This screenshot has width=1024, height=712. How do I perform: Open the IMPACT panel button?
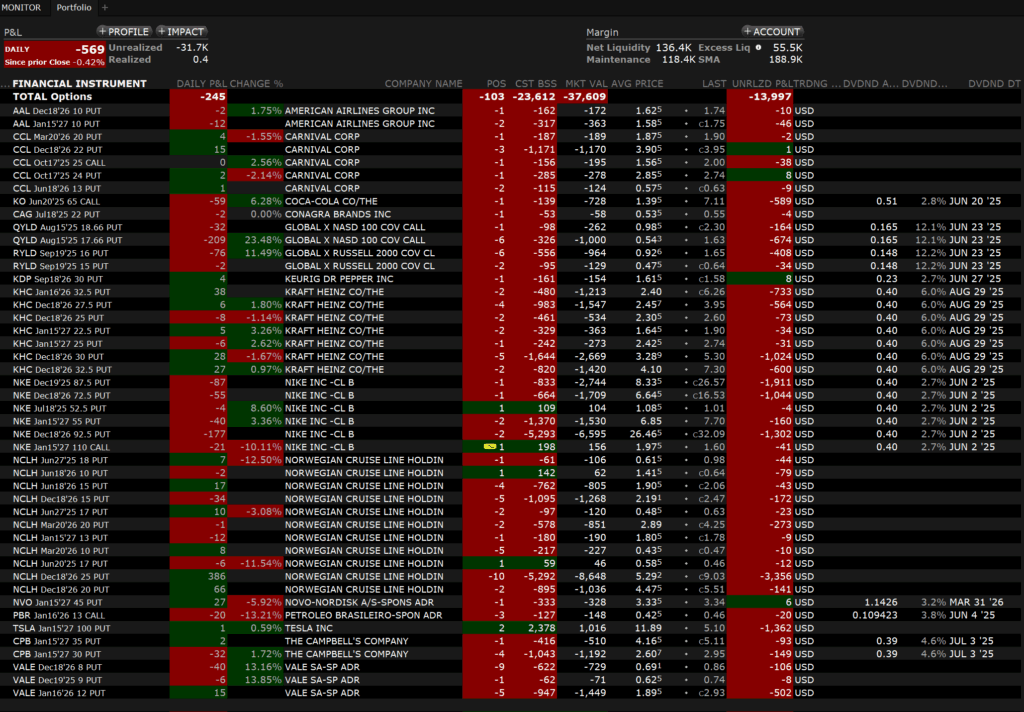182,31
